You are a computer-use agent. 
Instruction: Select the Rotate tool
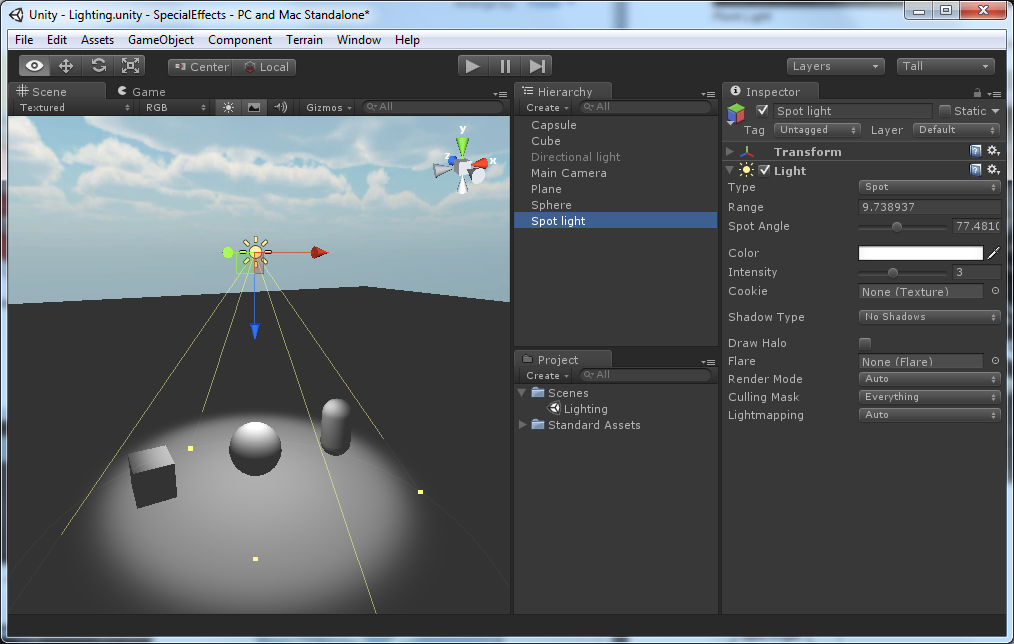[x=98, y=66]
